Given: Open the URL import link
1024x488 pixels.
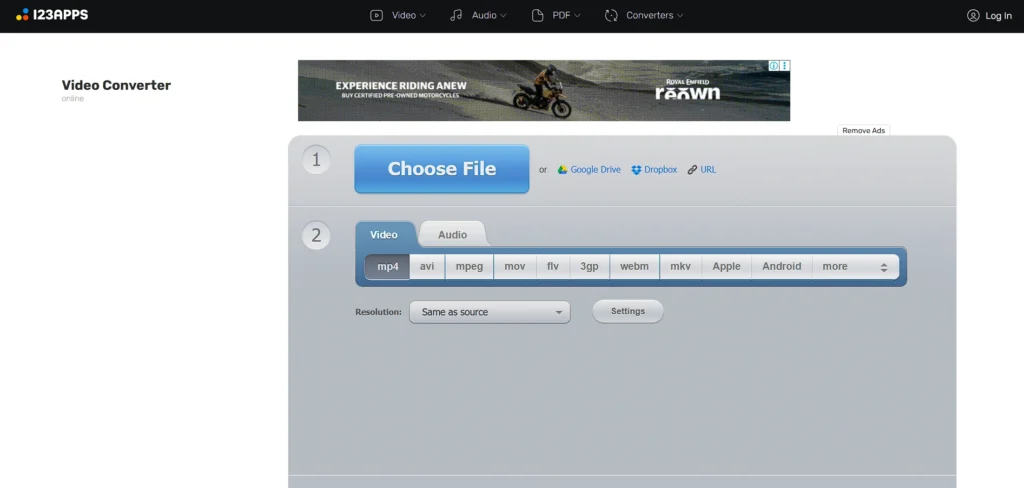Looking at the screenshot, I should pyautogui.click(x=709, y=170).
